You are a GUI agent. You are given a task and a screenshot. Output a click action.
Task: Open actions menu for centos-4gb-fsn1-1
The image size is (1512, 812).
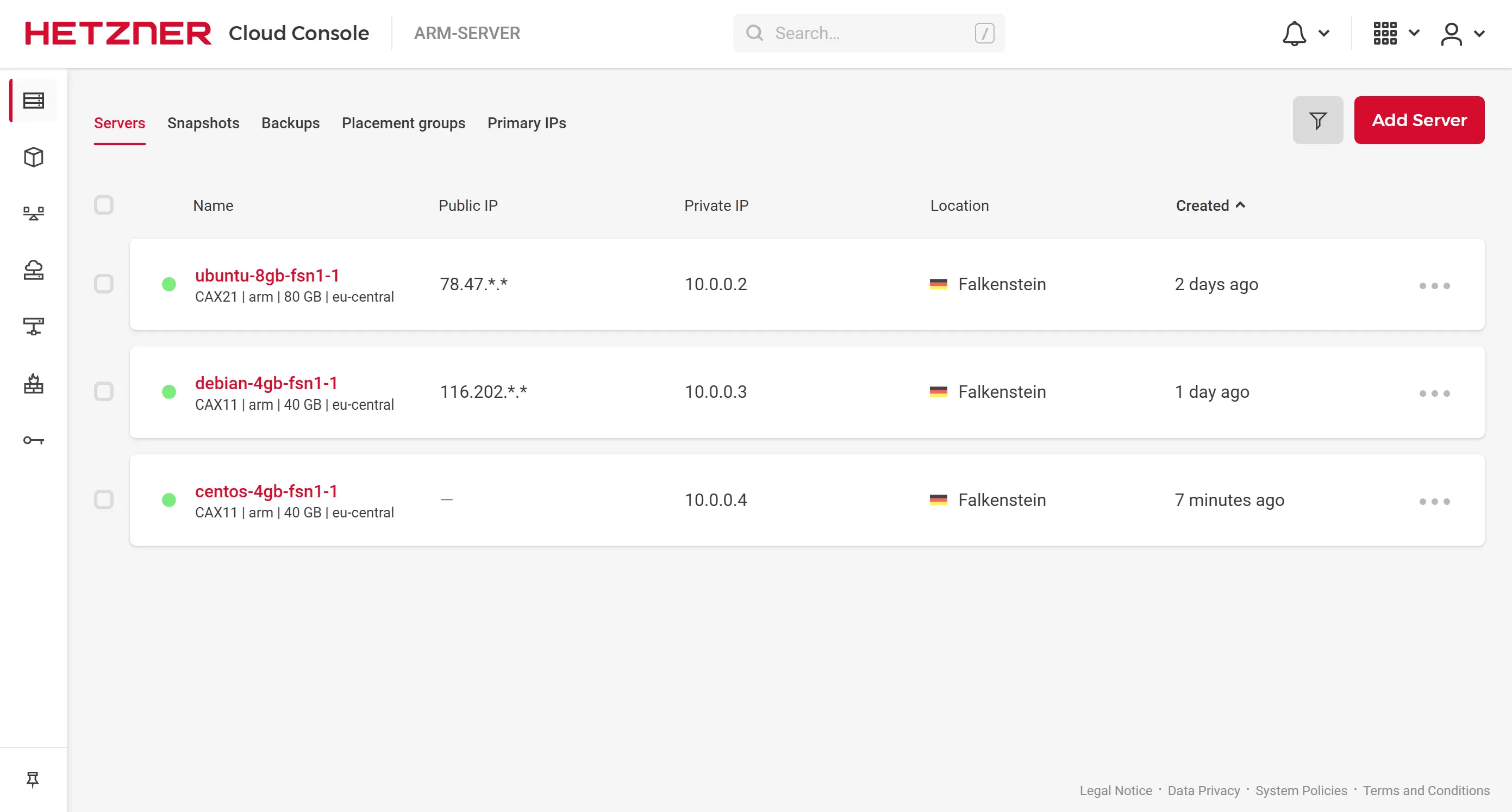(x=1434, y=501)
